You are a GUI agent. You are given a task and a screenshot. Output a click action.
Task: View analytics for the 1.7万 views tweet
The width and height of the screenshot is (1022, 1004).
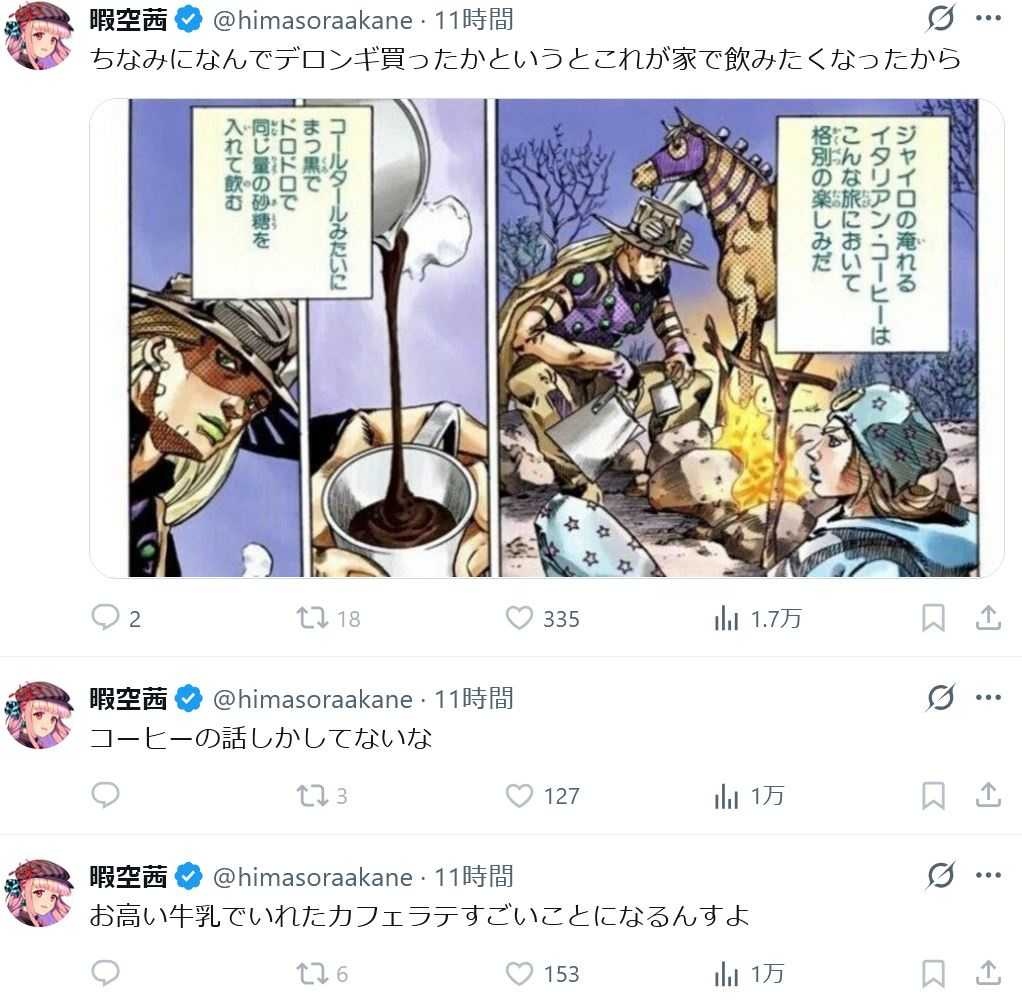[726, 617]
